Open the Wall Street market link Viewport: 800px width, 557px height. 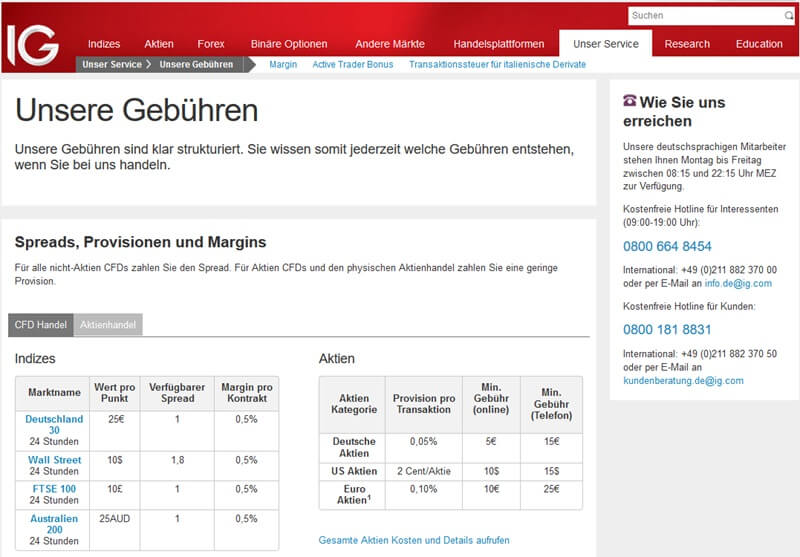[x=55, y=460]
